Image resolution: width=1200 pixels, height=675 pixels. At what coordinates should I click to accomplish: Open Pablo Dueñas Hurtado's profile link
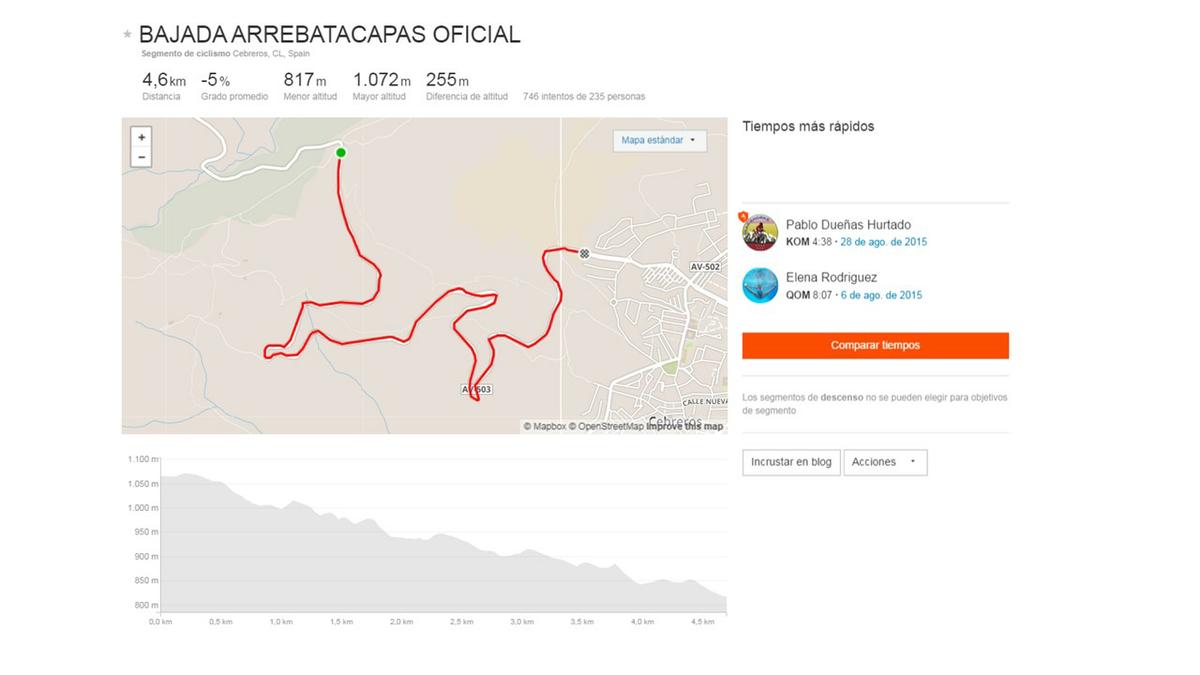[x=848, y=225]
